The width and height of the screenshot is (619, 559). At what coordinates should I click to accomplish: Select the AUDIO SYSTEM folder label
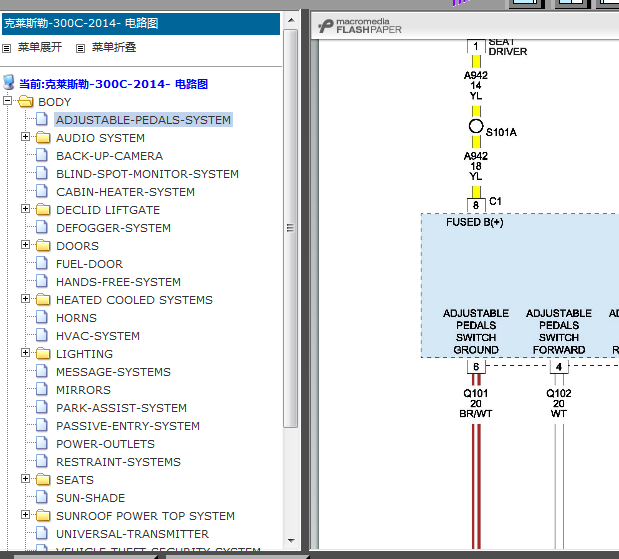tap(100, 138)
